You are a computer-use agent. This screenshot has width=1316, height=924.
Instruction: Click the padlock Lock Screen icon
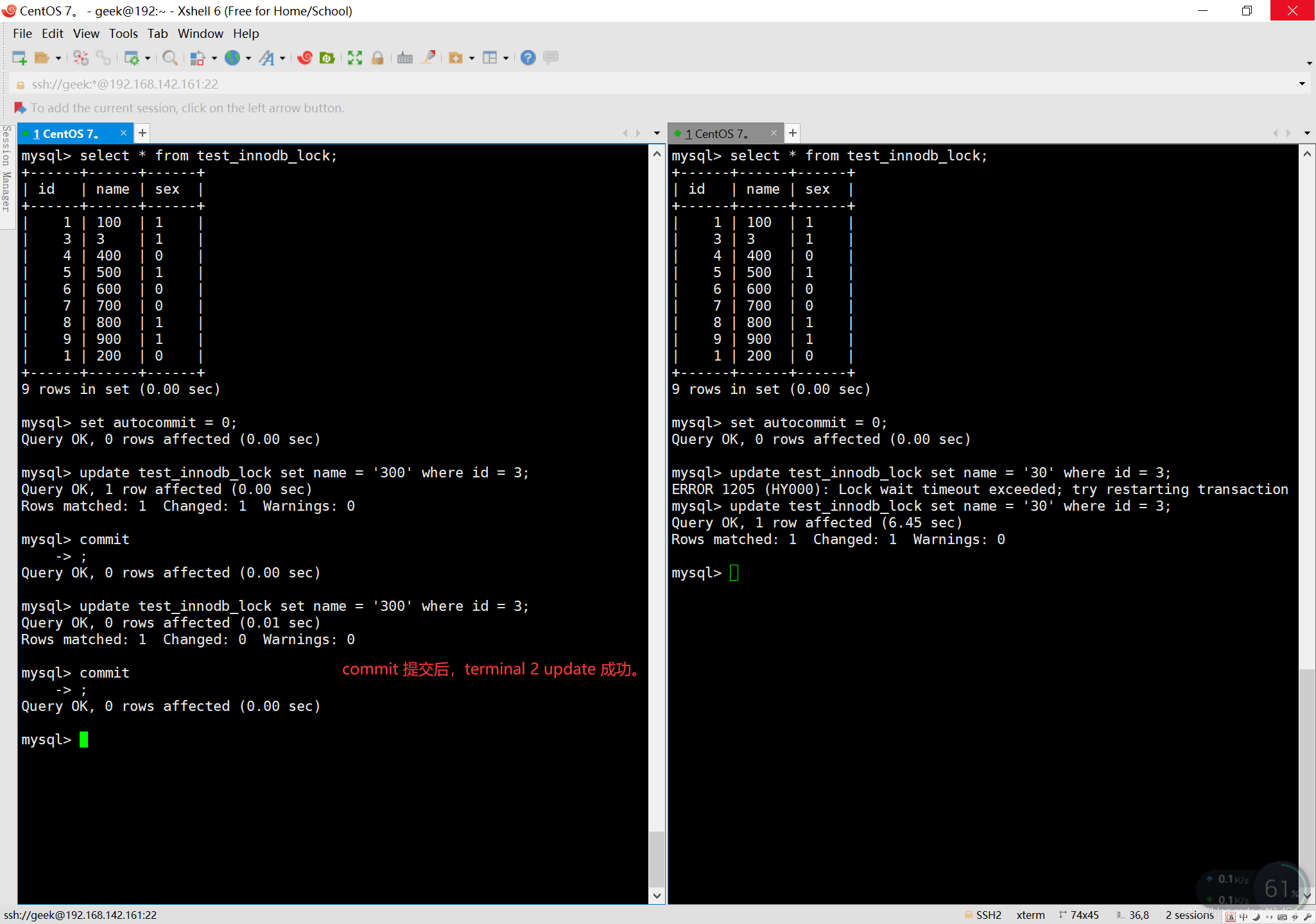pyautogui.click(x=377, y=58)
